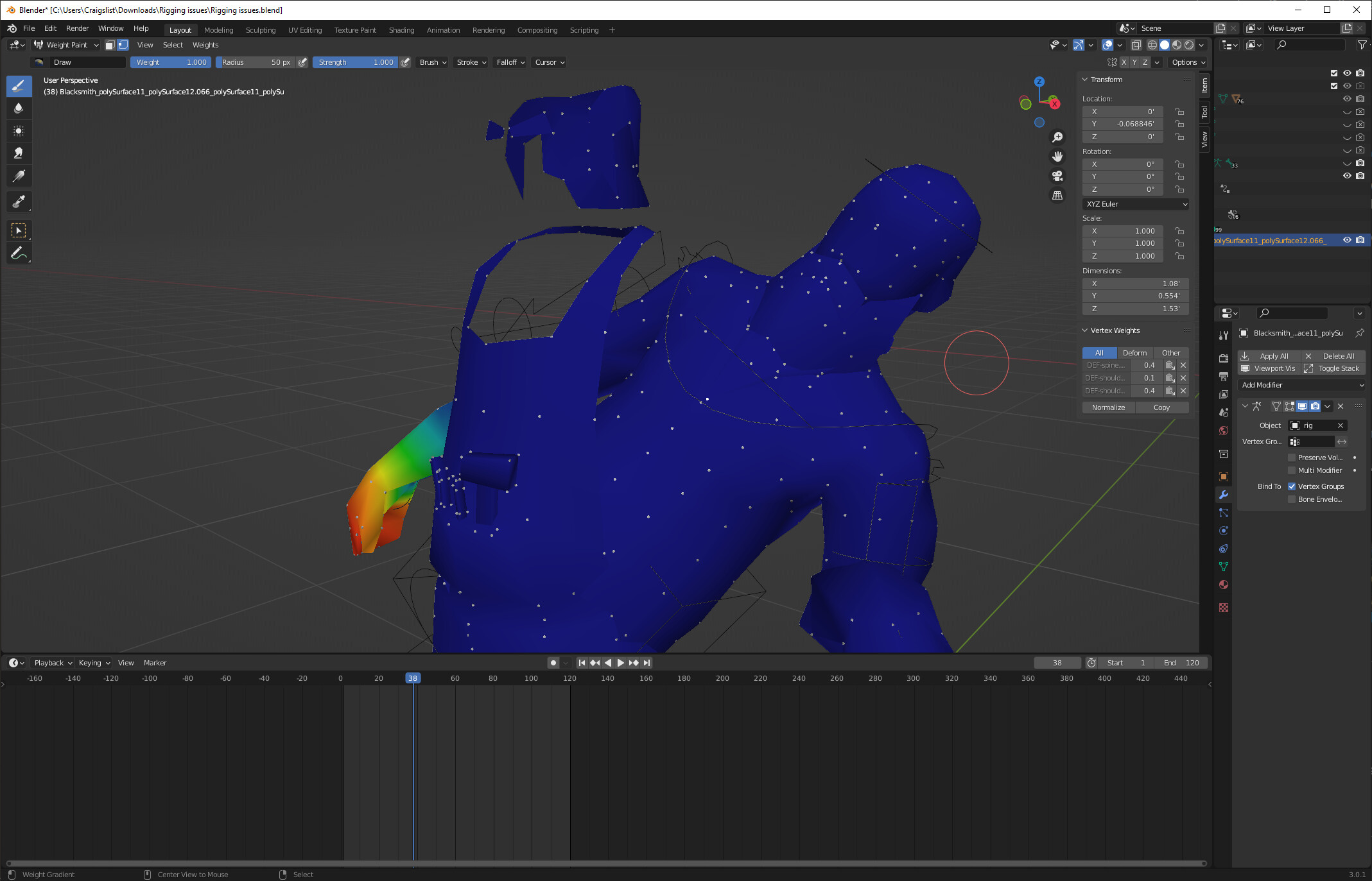Hide the selected polySurface12.066 object
The image size is (1372, 881).
click(x=1347, y=240)
